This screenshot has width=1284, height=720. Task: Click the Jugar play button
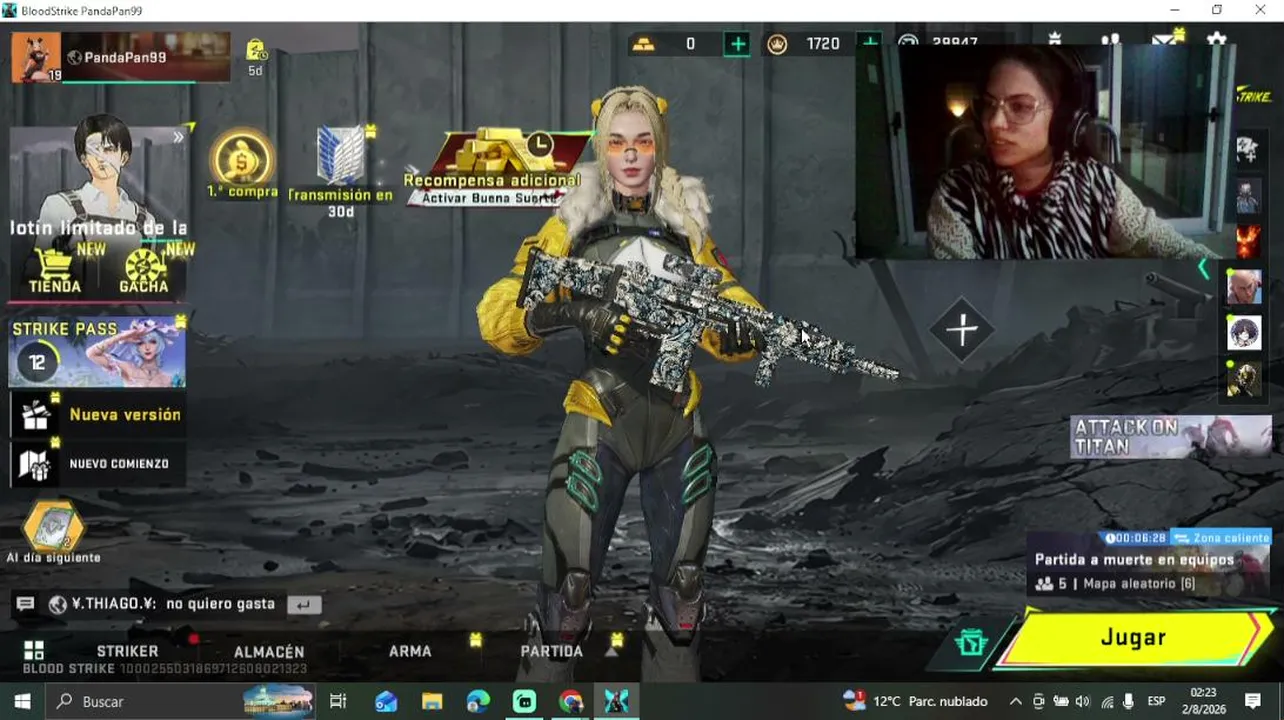click(x=1133, y=638)
